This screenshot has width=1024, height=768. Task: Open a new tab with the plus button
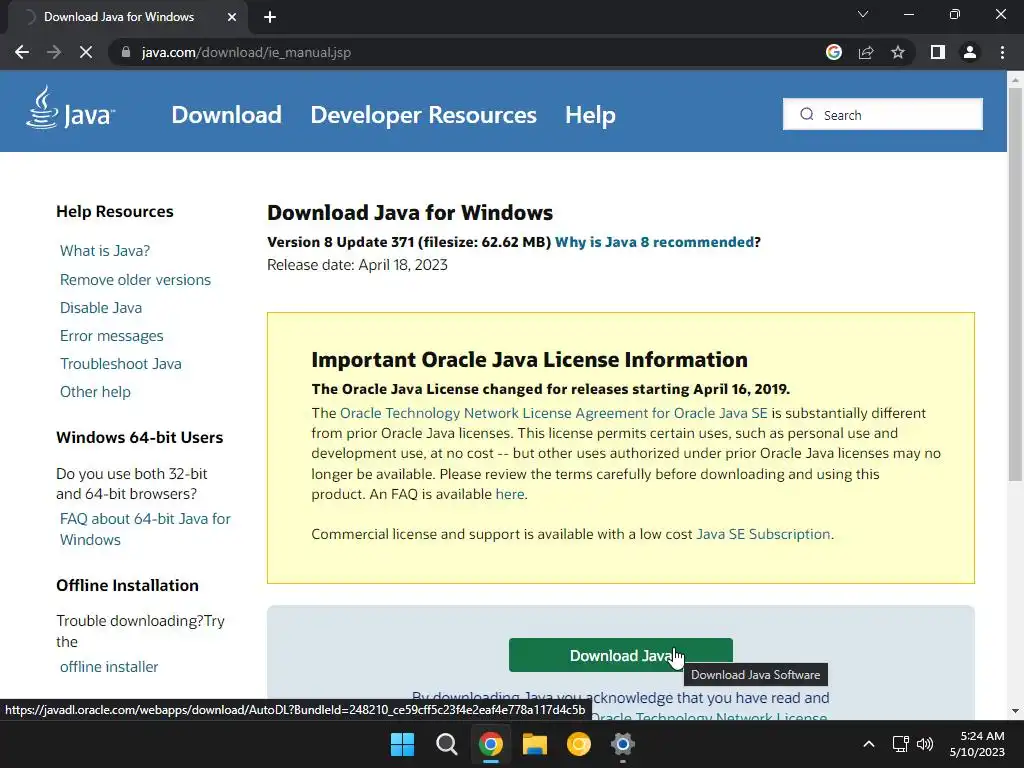pos(270,17)
